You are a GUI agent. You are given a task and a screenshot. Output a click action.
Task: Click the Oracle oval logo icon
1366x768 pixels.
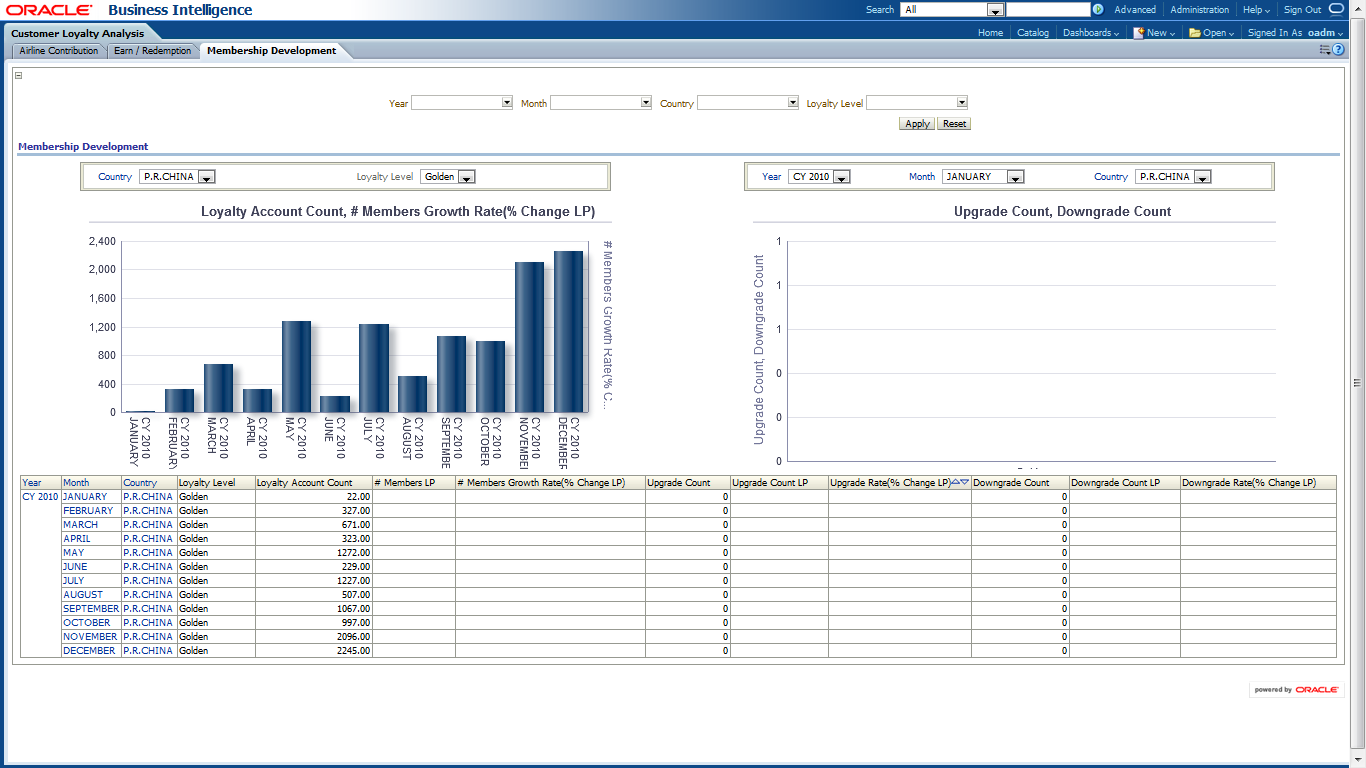click(x=1336, y=9)
